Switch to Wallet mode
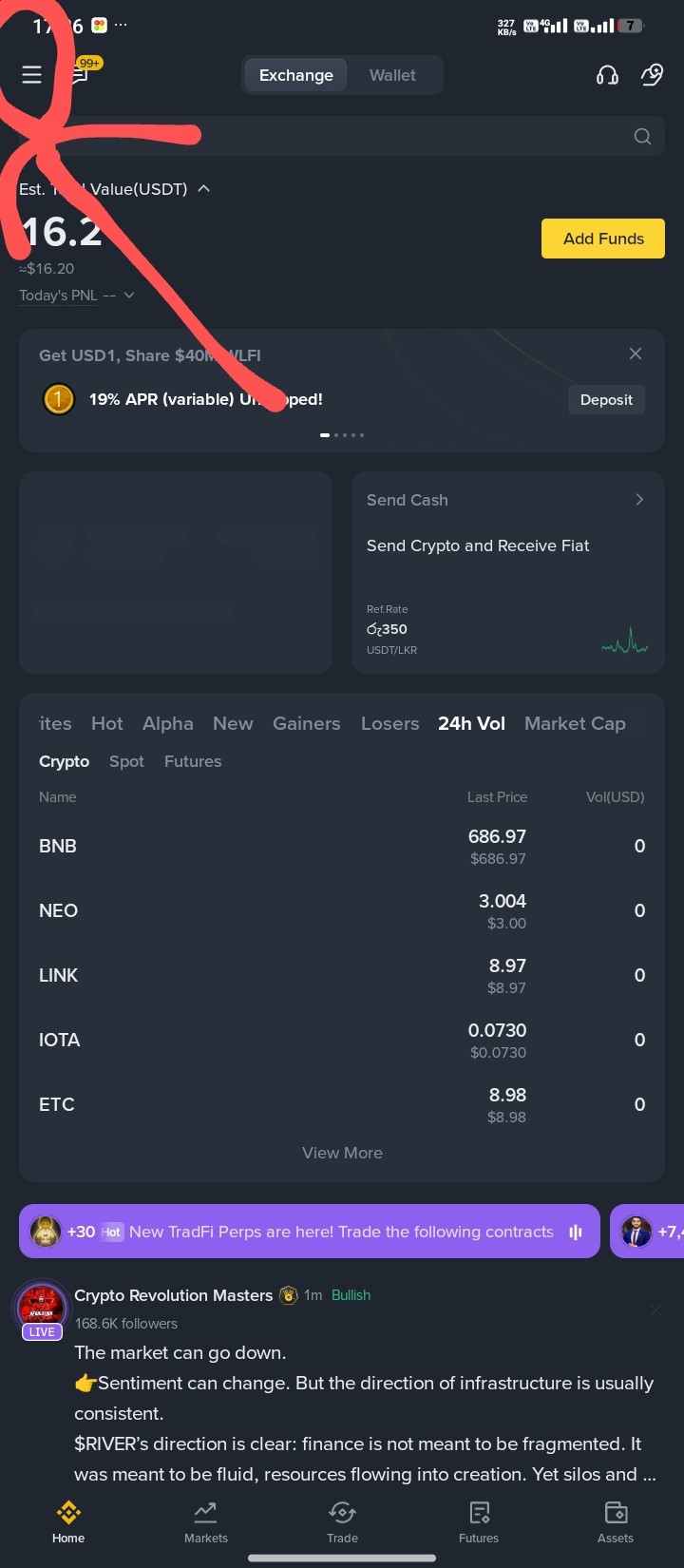Screen dimensions: 684x1568 [x=392, y=75]
